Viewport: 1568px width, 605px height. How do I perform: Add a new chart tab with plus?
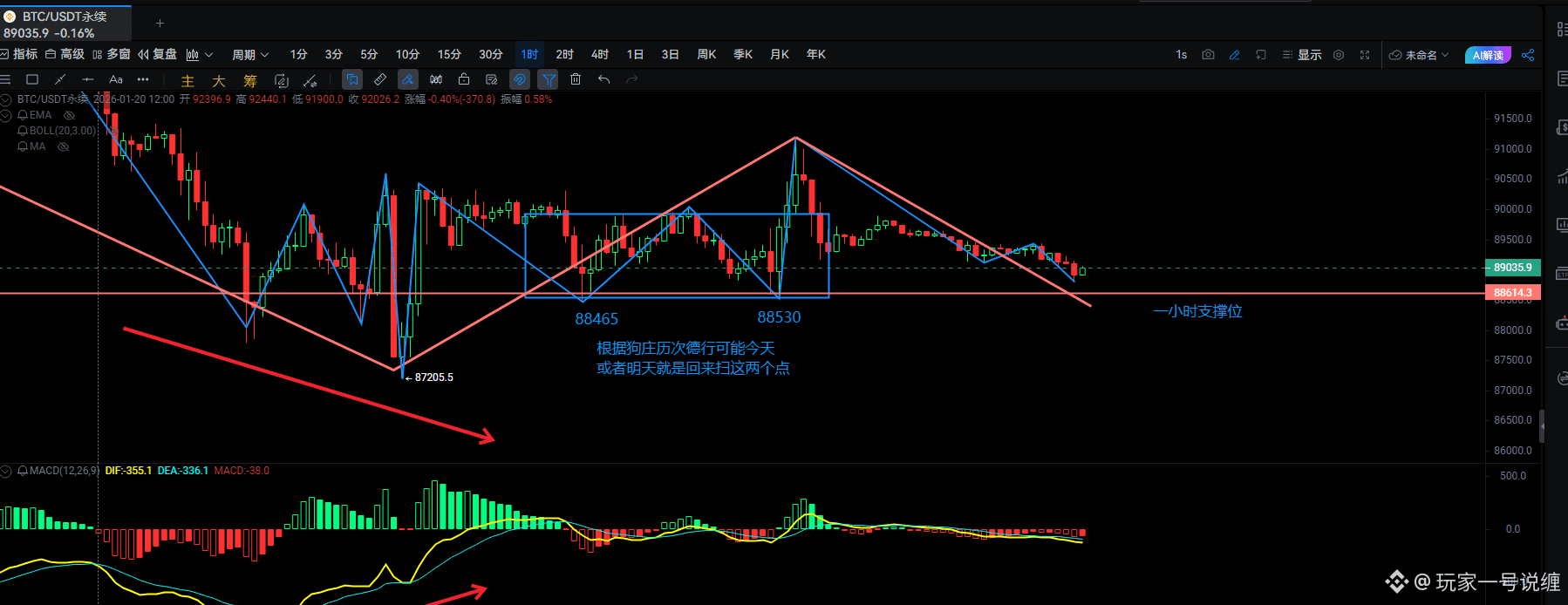pyautogui.click(x=160, y=23)
